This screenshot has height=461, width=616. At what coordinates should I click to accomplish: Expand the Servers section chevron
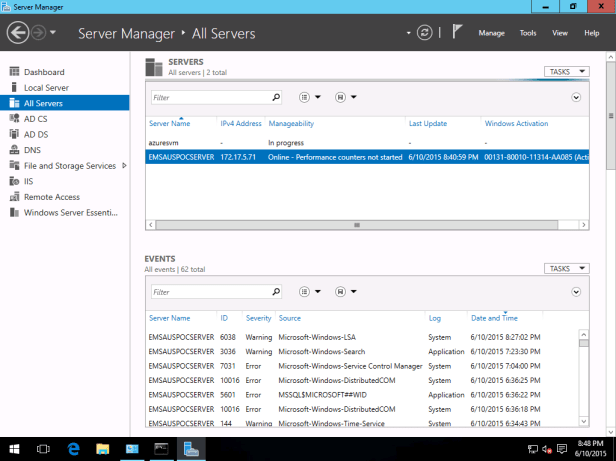576,98
